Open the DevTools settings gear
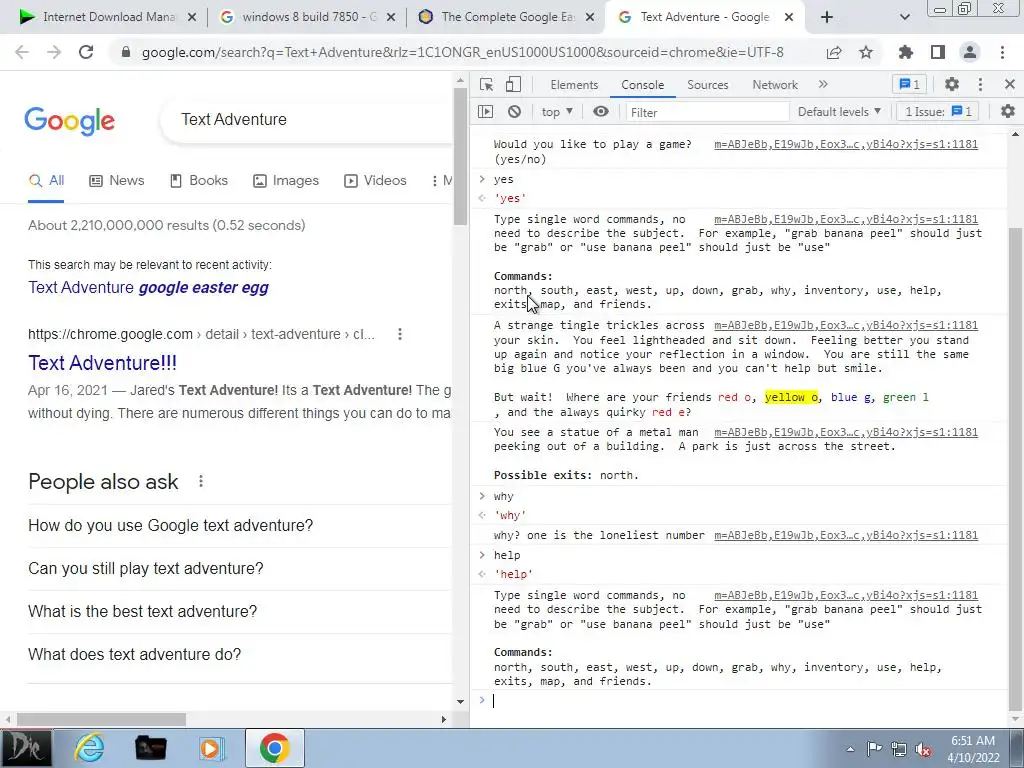Screen dimensions: 1024x768 (952, 84)
